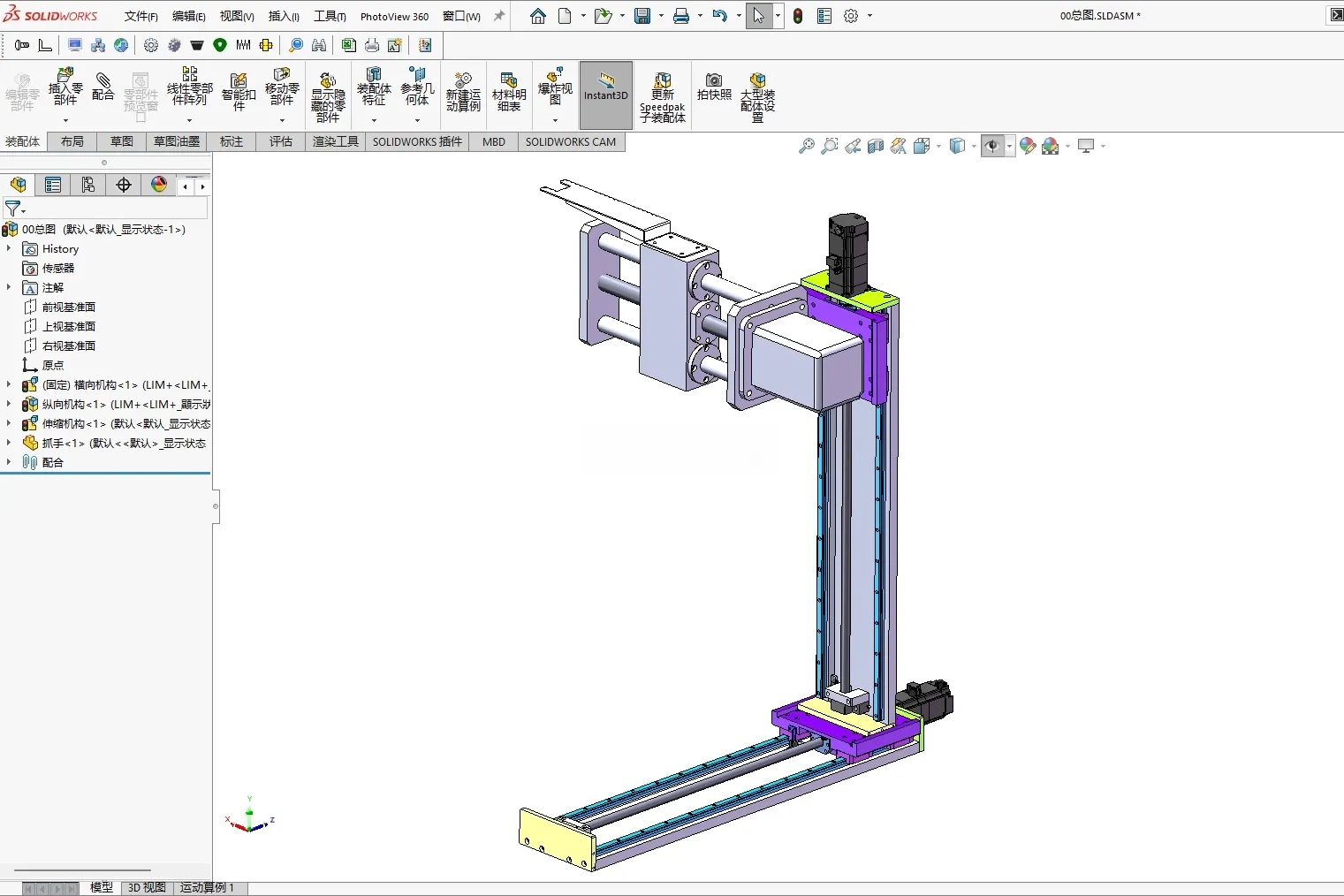Open the 工具(T) menu
The width and height of the screenshot is (1344, 896).
tap(330, 16)
